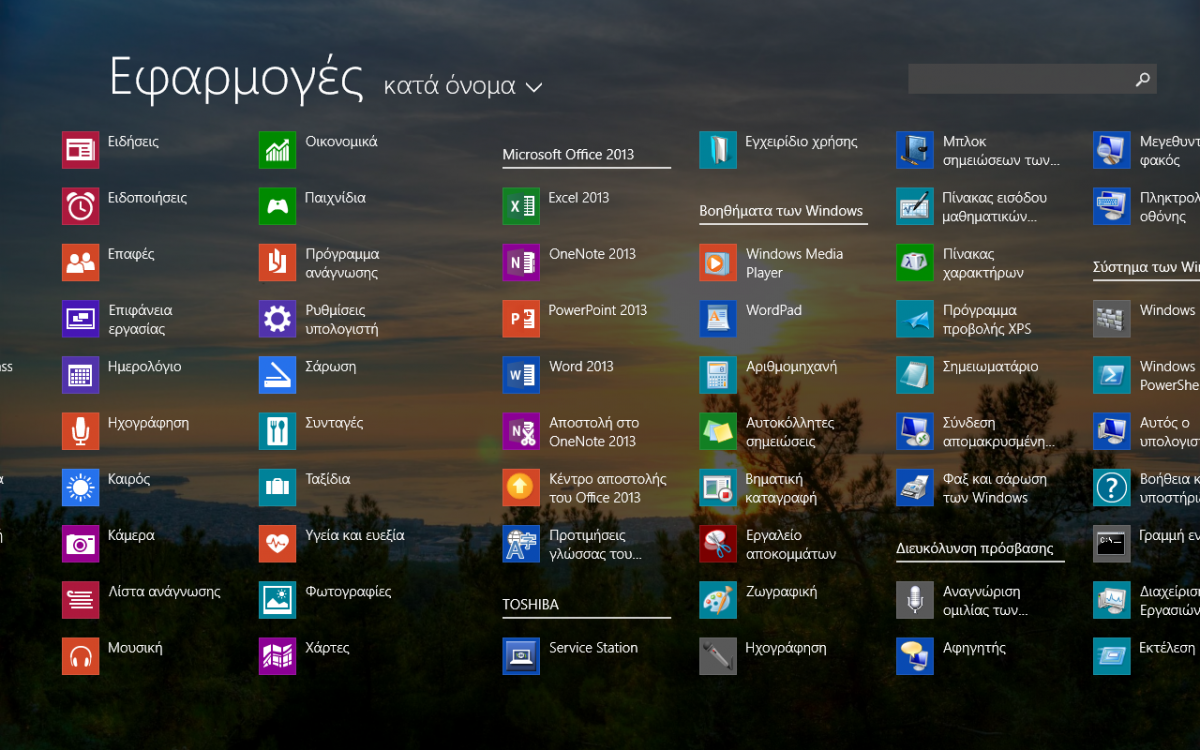Viewport: 1200px width, 750px height.
Task: Launch the Ταξίδια suitcase icon
Action: pos(277,487)
